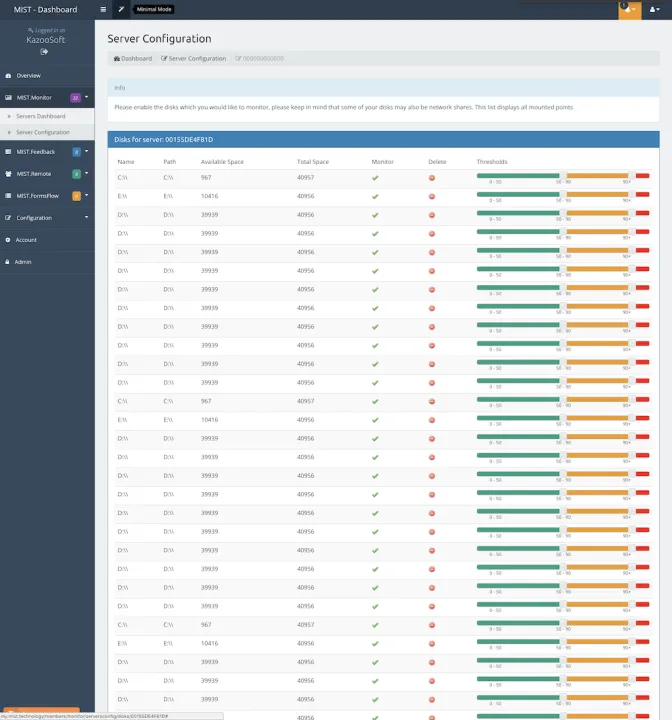This screenshot has height=720, width=672.
Task: Click the Total Space column header
Action: (313, 162)
